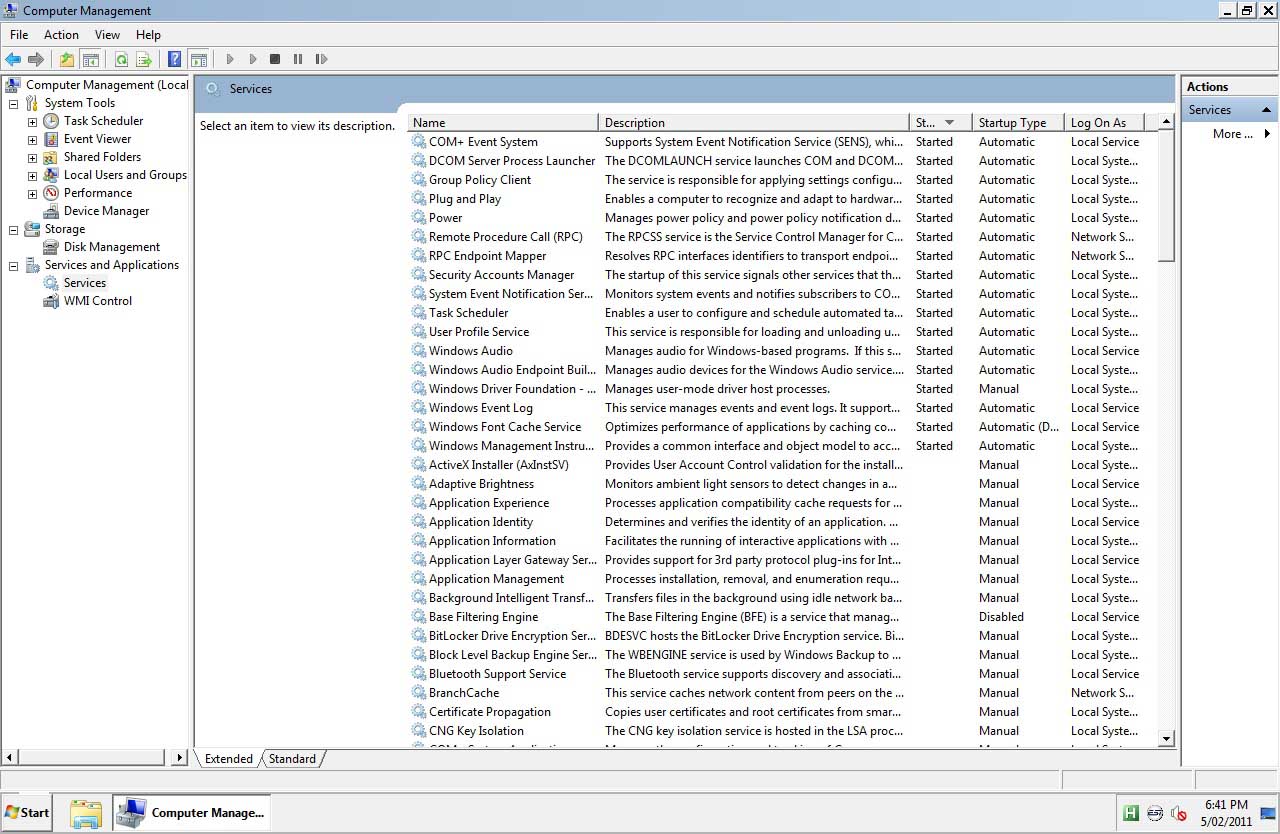Image resolution: width=1280 pixels, height=834 pixels.
Task: Select Group Policy Client service
Action: click(782, 180)
